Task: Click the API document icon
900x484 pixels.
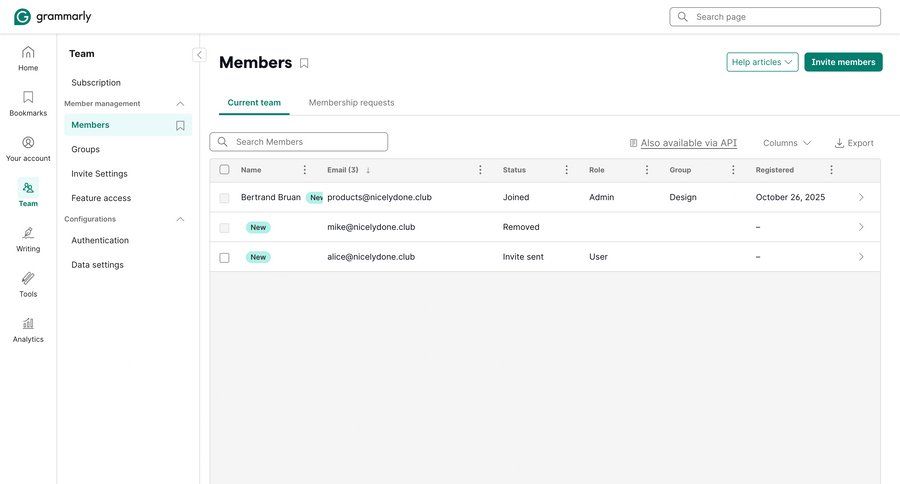Action: 633,143
